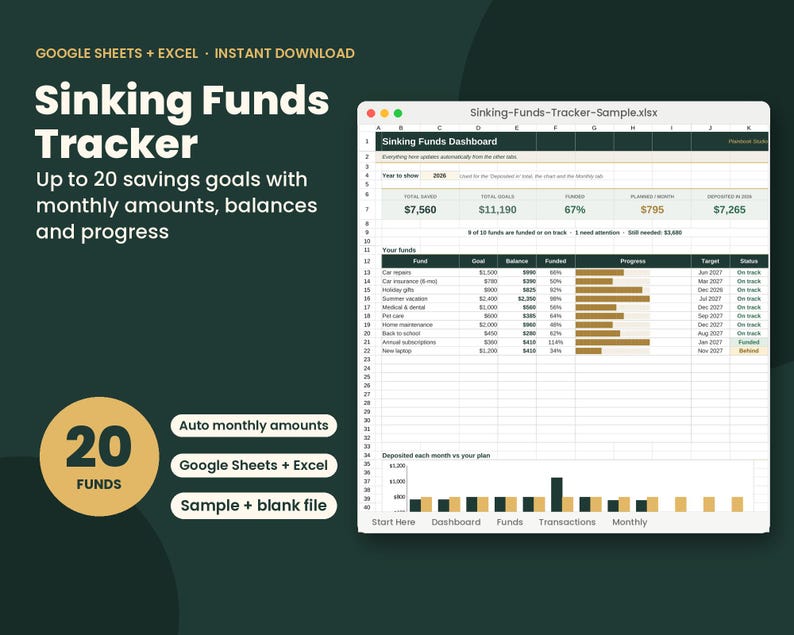Image resolution: width=794 pixels, height=635 pixels.
Task: Click the $11,190 Total Goals value
Action: [x=497, y=210]
